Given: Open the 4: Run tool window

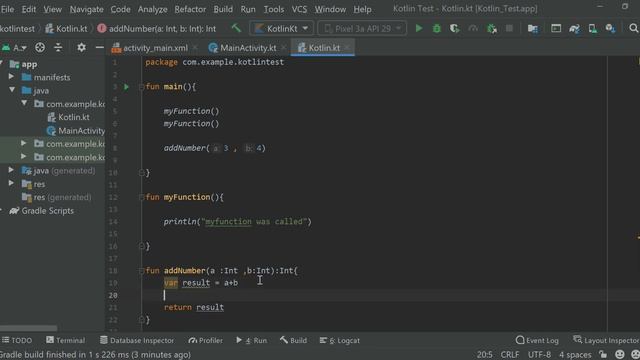Looking at the screenshot, I should (251, 340).
